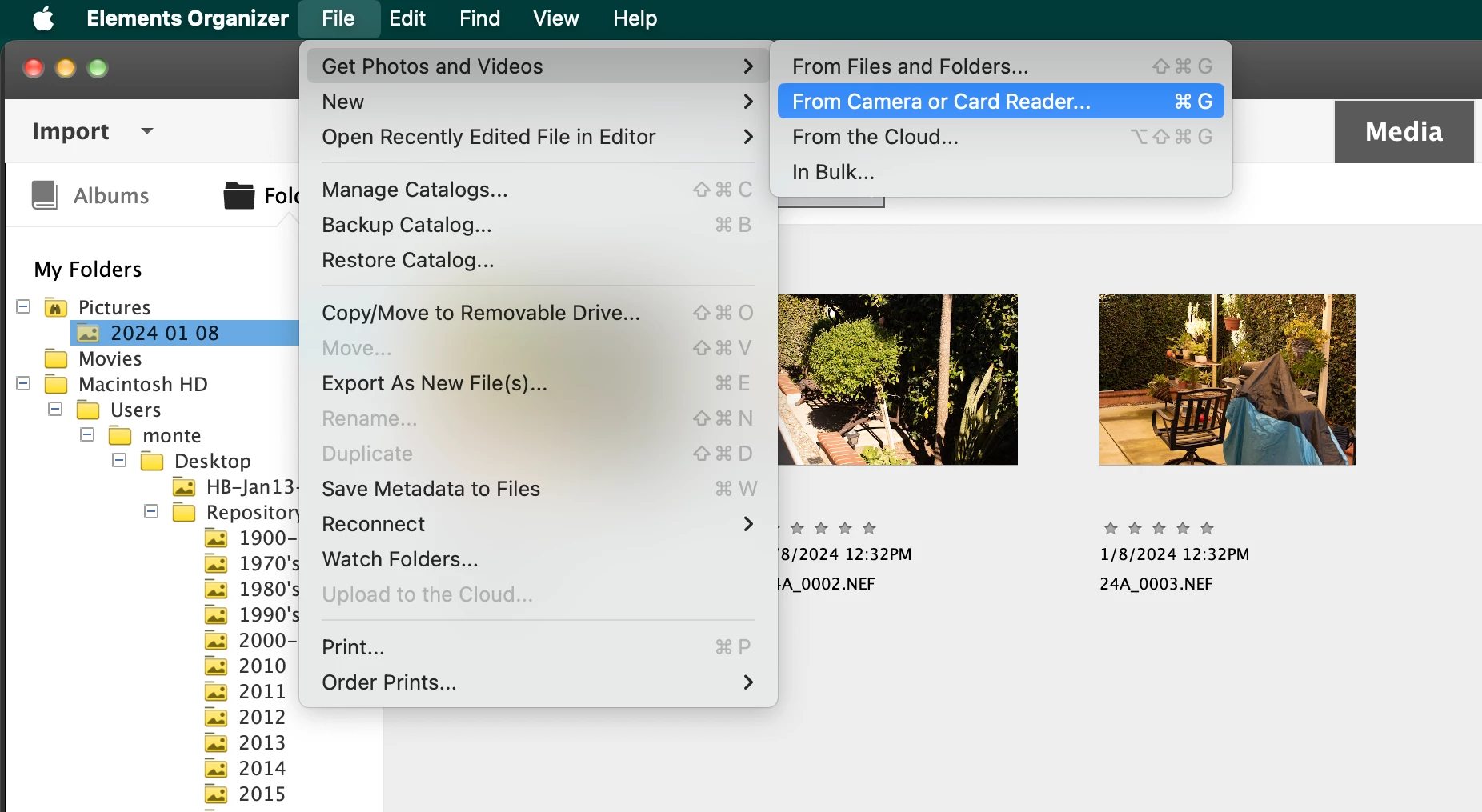Click the Import button
The image size is (1482, 812).
click(70, 130)
